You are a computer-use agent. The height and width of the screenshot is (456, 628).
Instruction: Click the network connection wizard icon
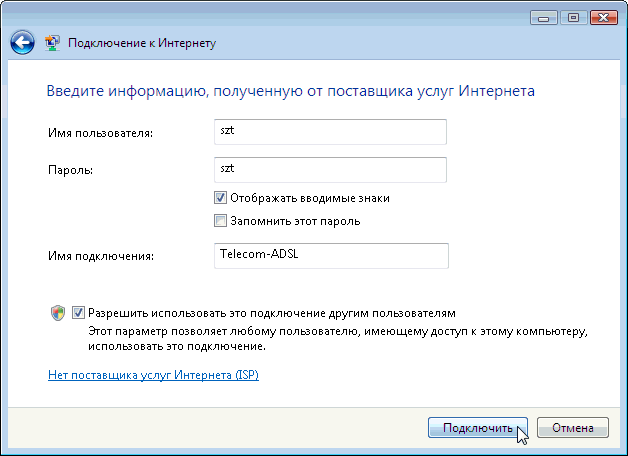coord(52,42)
